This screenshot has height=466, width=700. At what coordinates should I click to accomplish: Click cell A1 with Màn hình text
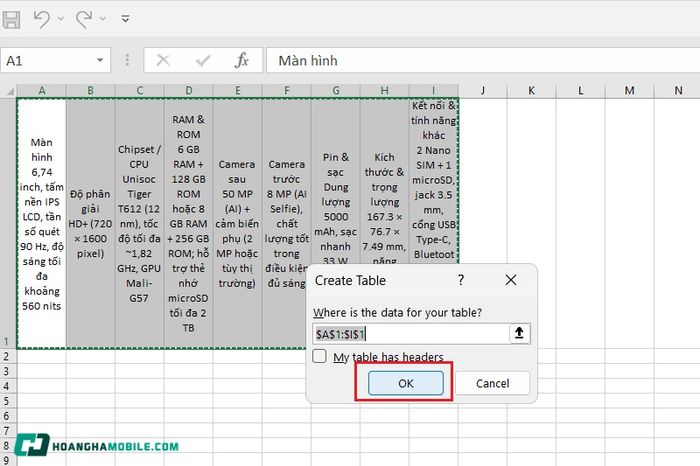click(x=42, y=223)
